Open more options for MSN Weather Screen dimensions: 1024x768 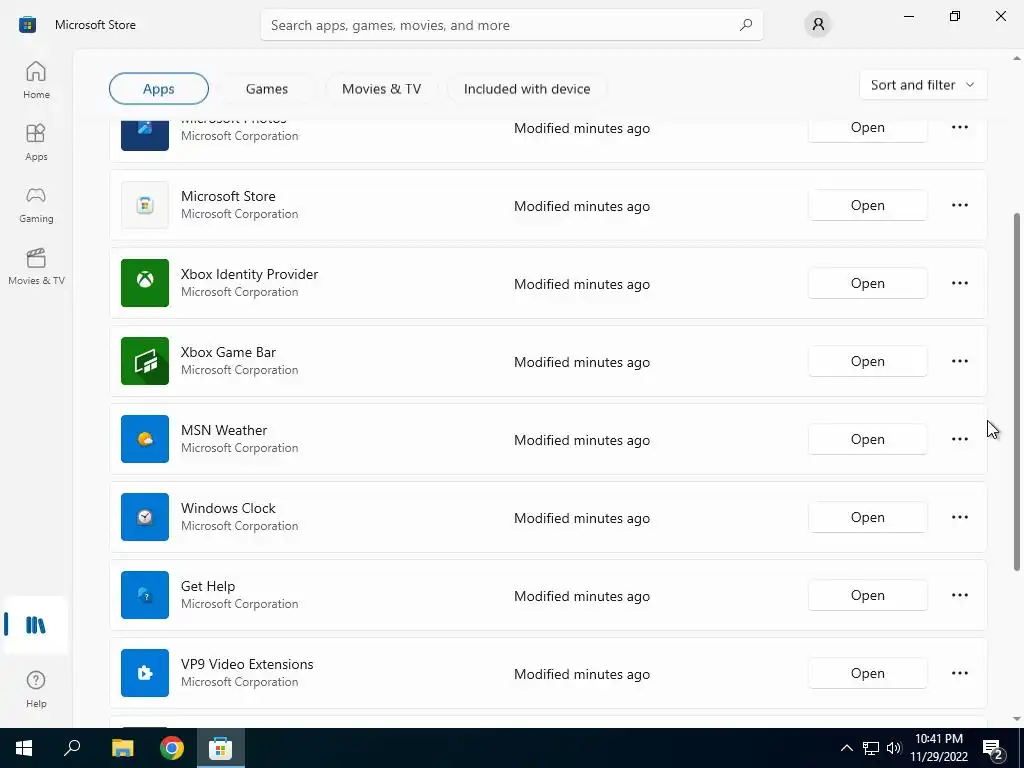click(x=959, y=439)
